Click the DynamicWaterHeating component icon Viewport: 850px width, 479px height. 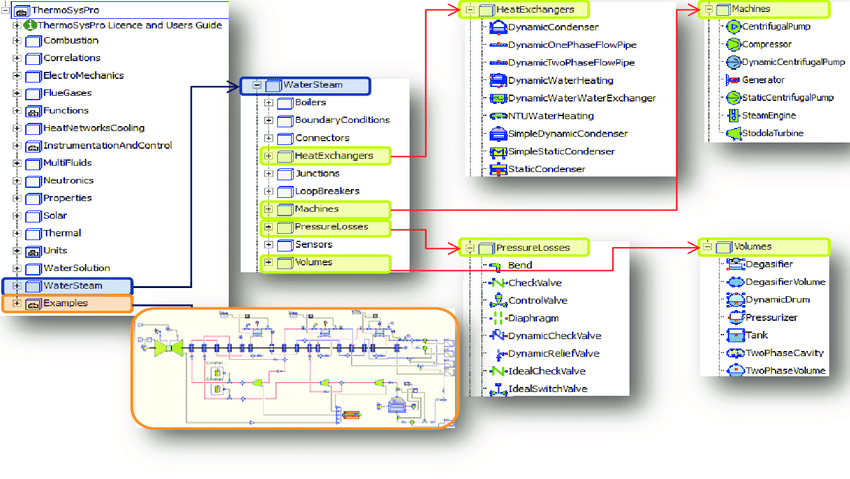tap(498, 80)
